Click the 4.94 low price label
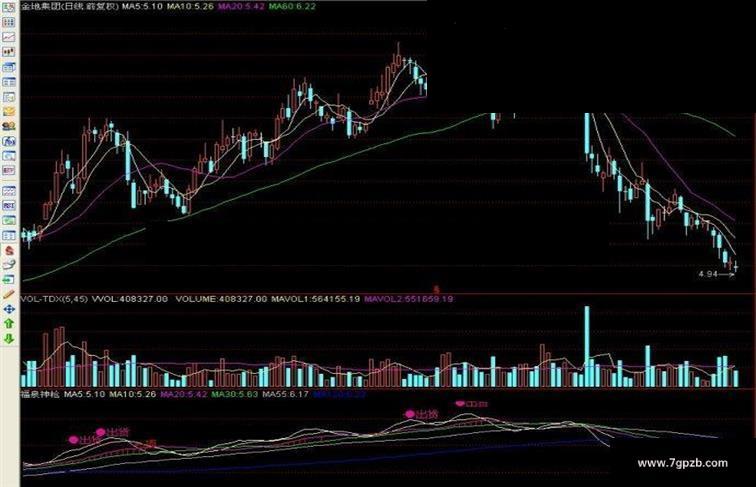 (708, 274)
